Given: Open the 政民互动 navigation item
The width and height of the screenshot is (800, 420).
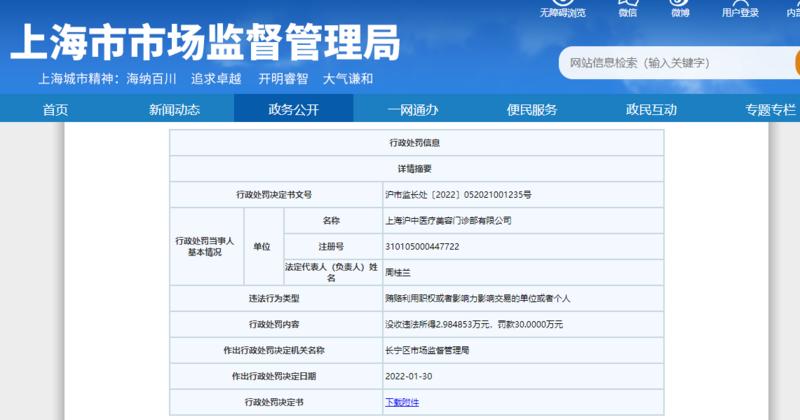Looking at the screenshot, I should click(x=651, y=109).
